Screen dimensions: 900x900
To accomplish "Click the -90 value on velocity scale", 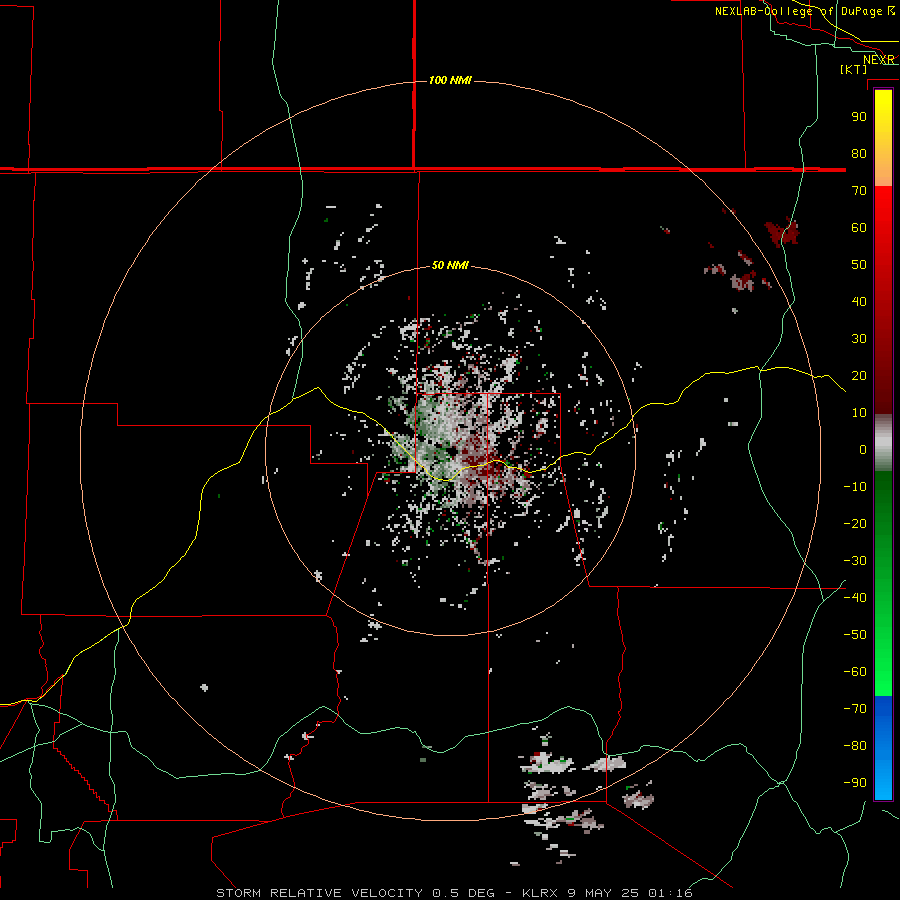I will pyautogui.click(x=855, y=783).
